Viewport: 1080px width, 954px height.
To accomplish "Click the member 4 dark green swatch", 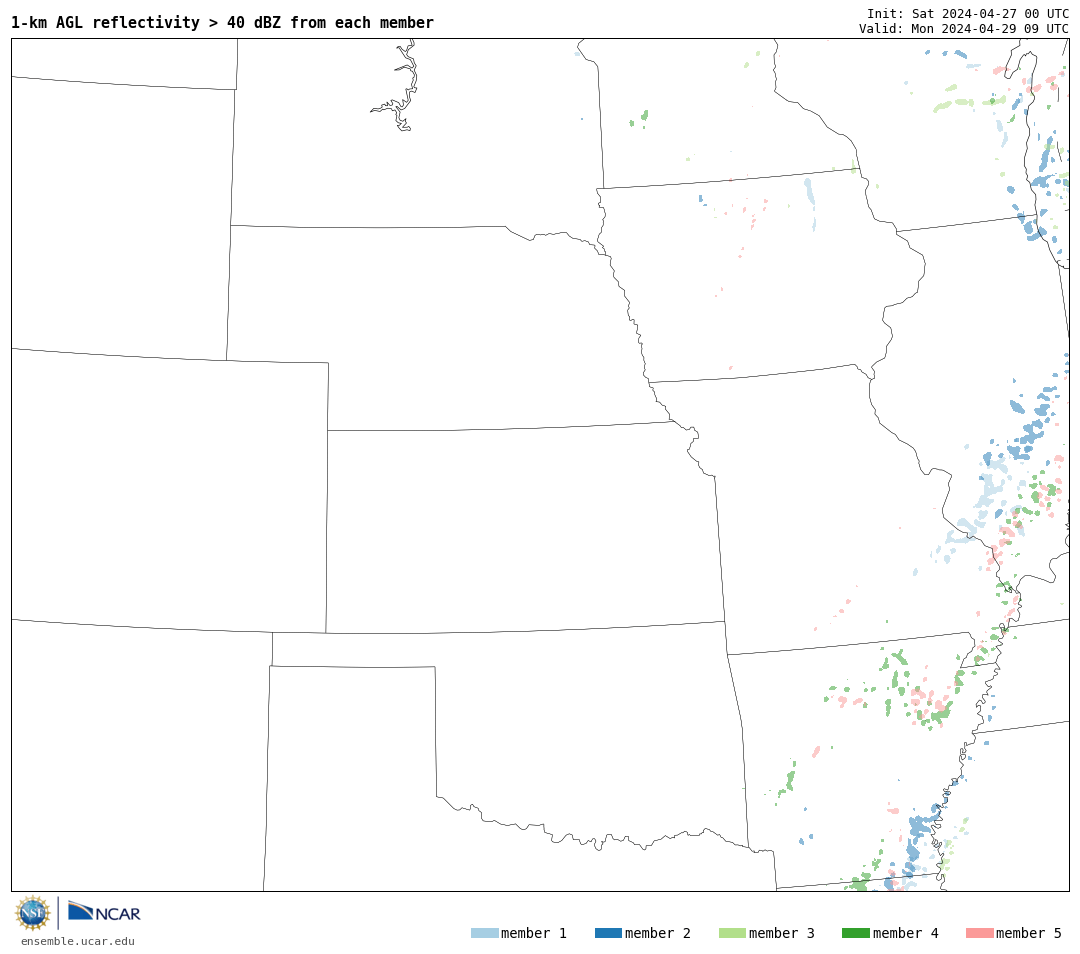I will pyautogui.click(x=855, y=933).
